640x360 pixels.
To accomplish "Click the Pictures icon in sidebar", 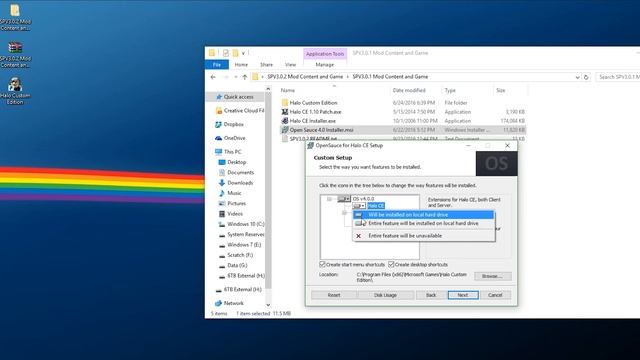I will coord(222,203).
